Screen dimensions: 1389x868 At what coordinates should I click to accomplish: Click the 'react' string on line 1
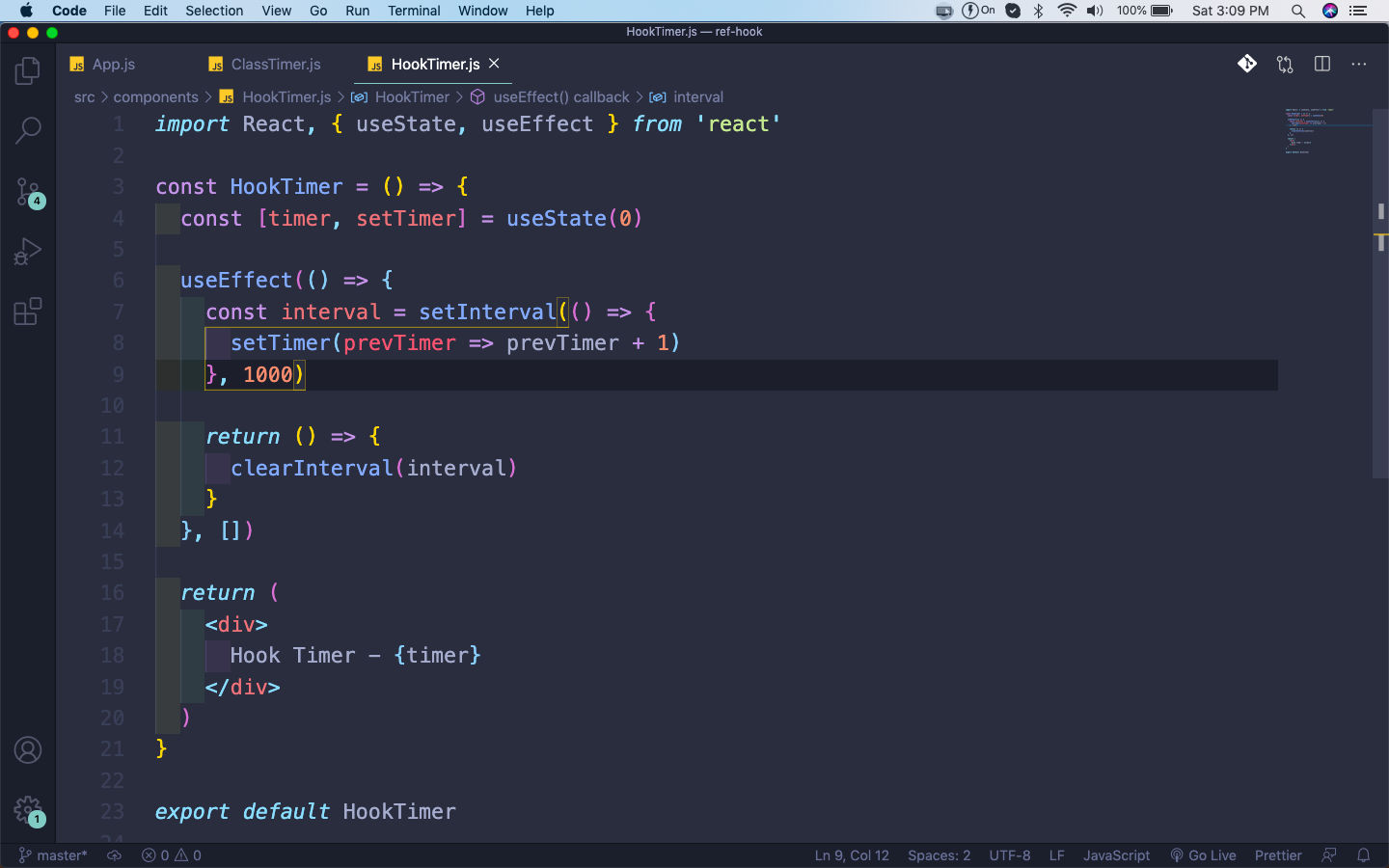[738, 124]
